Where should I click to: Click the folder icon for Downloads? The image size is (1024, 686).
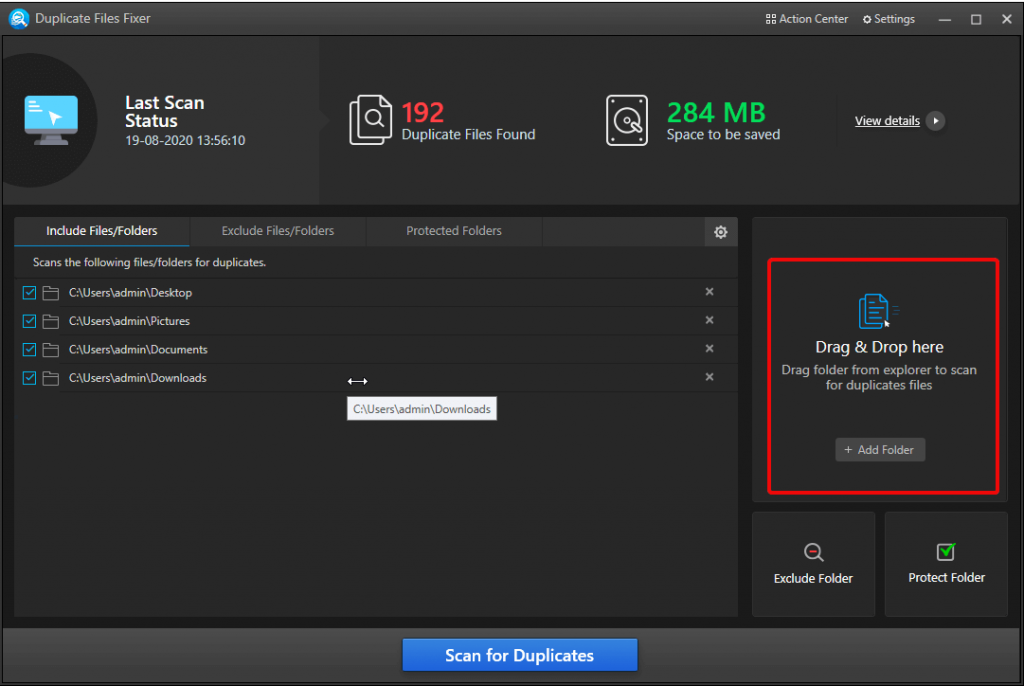[51, 378]
